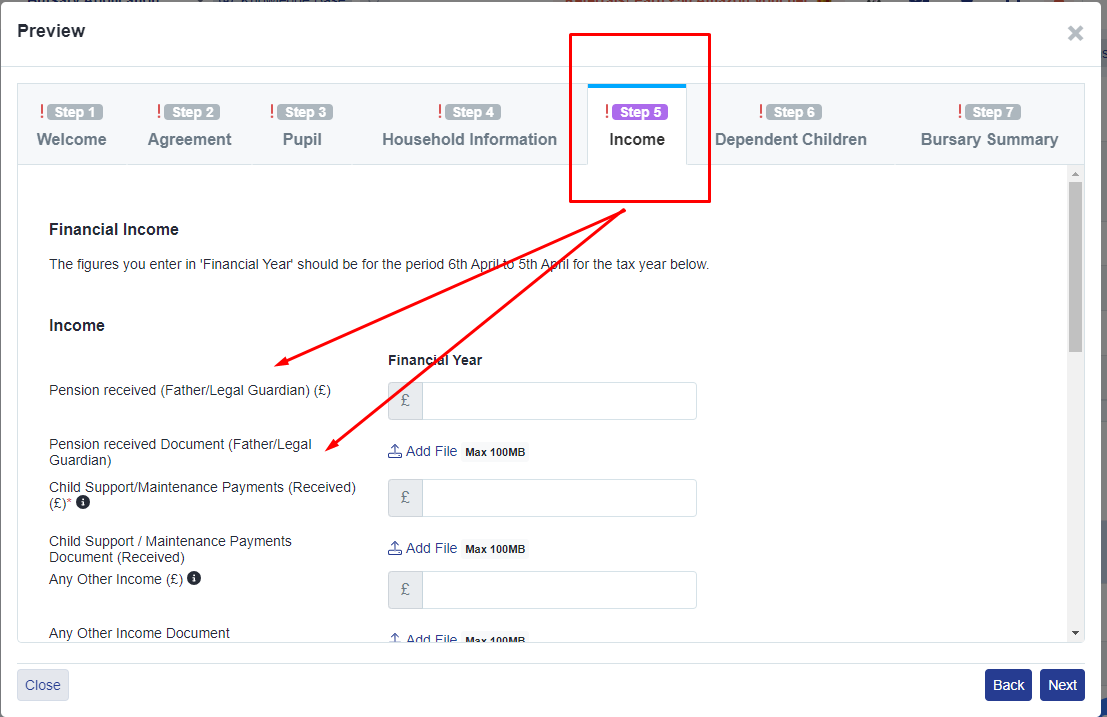Click Max 100MB badge in Pension document row

point(495,452)
